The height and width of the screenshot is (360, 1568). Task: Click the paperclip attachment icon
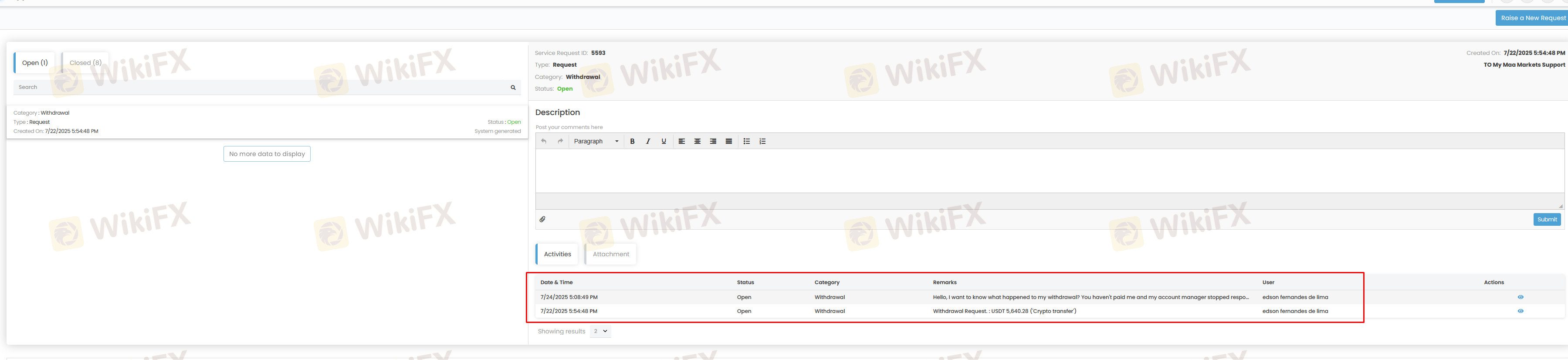pos(542,219)
